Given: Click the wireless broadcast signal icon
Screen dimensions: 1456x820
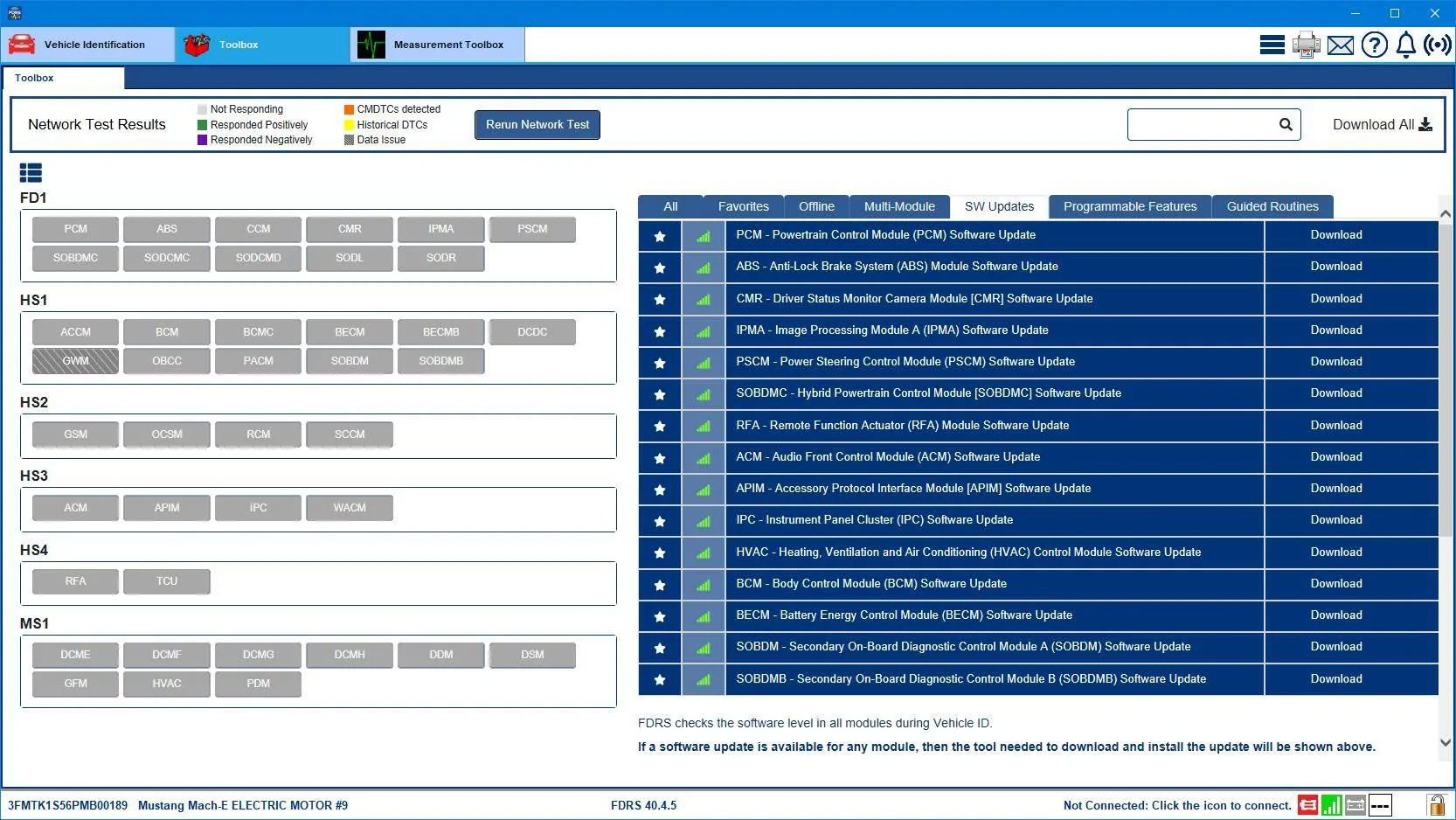Looking at the screenshot, I should (x=1438, y=45).
